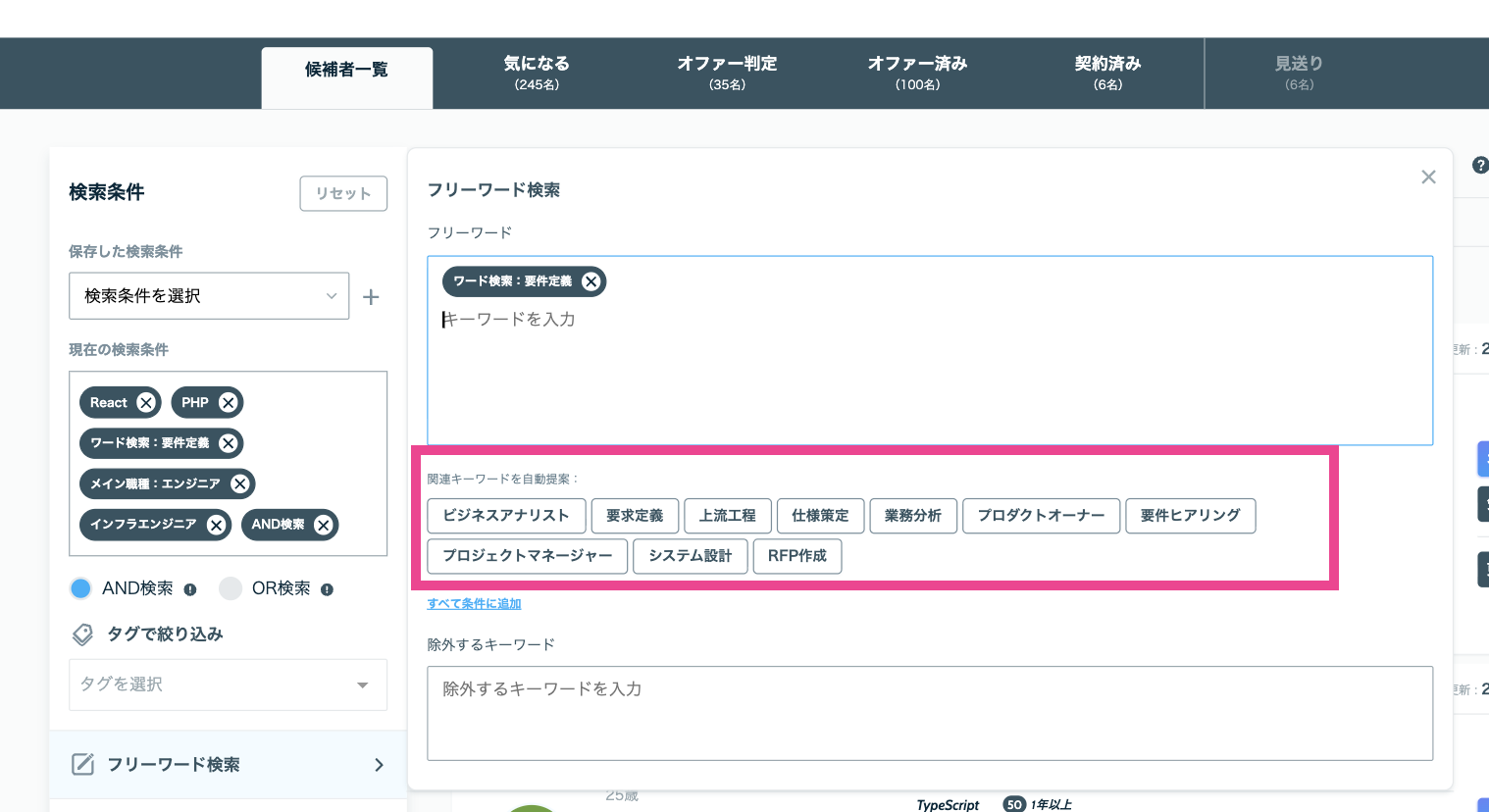
Task: Add a new saved search condition with plus
Action: click(371, 297)
